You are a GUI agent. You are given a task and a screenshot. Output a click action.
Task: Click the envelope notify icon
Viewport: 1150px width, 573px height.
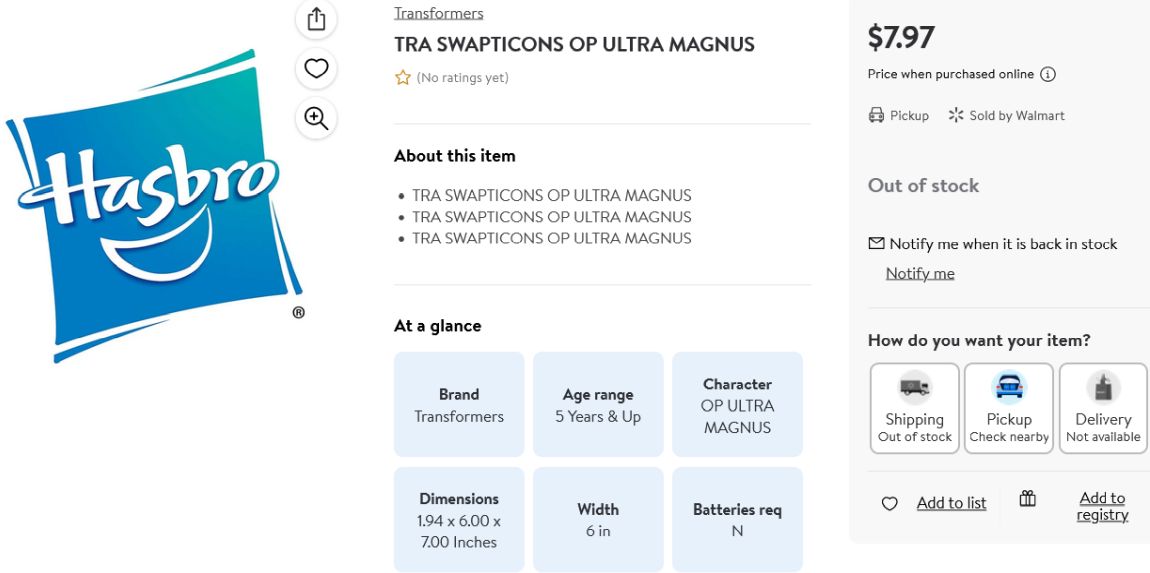pos(876,243)
